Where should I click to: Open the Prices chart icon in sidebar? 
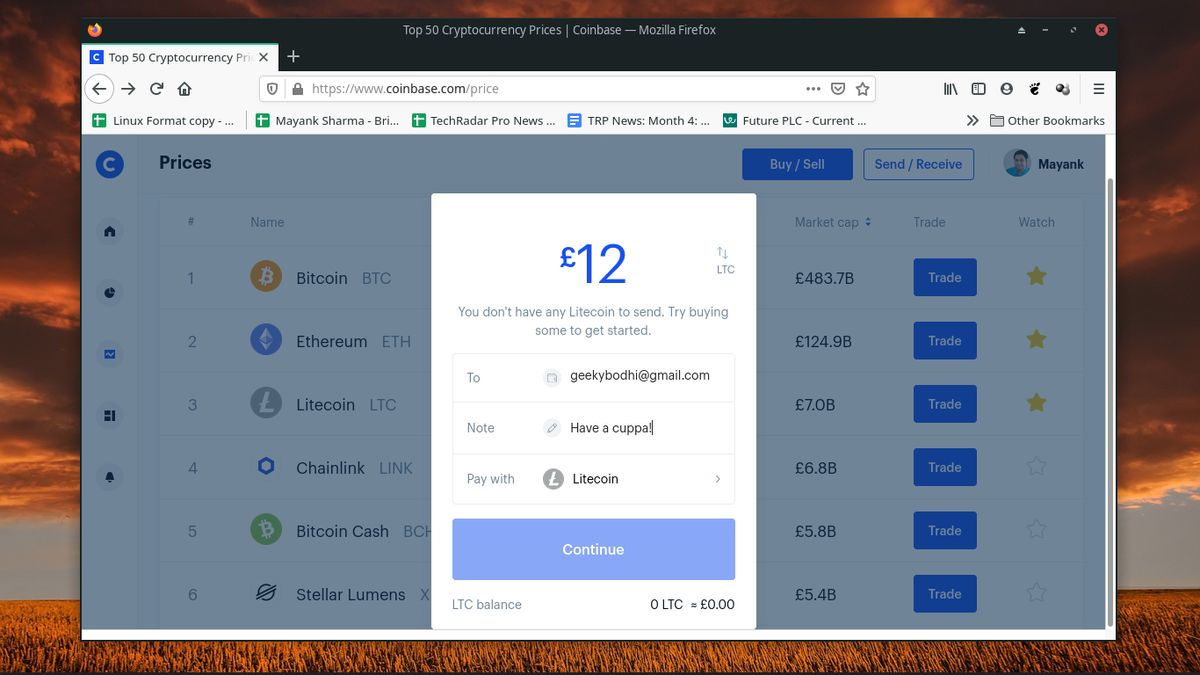pos(109,353)
